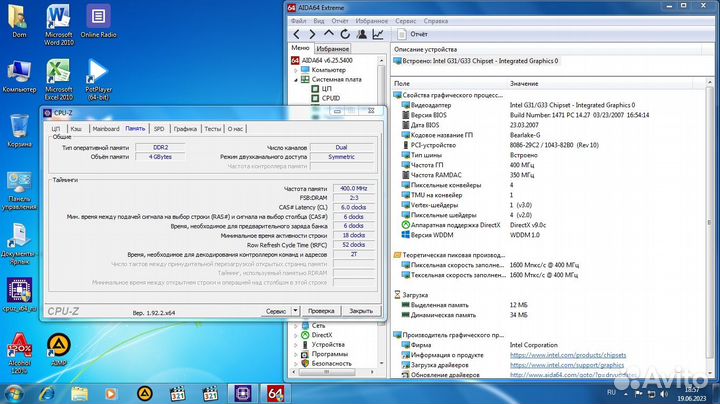This screenshot has width=720, height=404.
Task: Open CPU-Z Графика tab
Action: [185, 129]
